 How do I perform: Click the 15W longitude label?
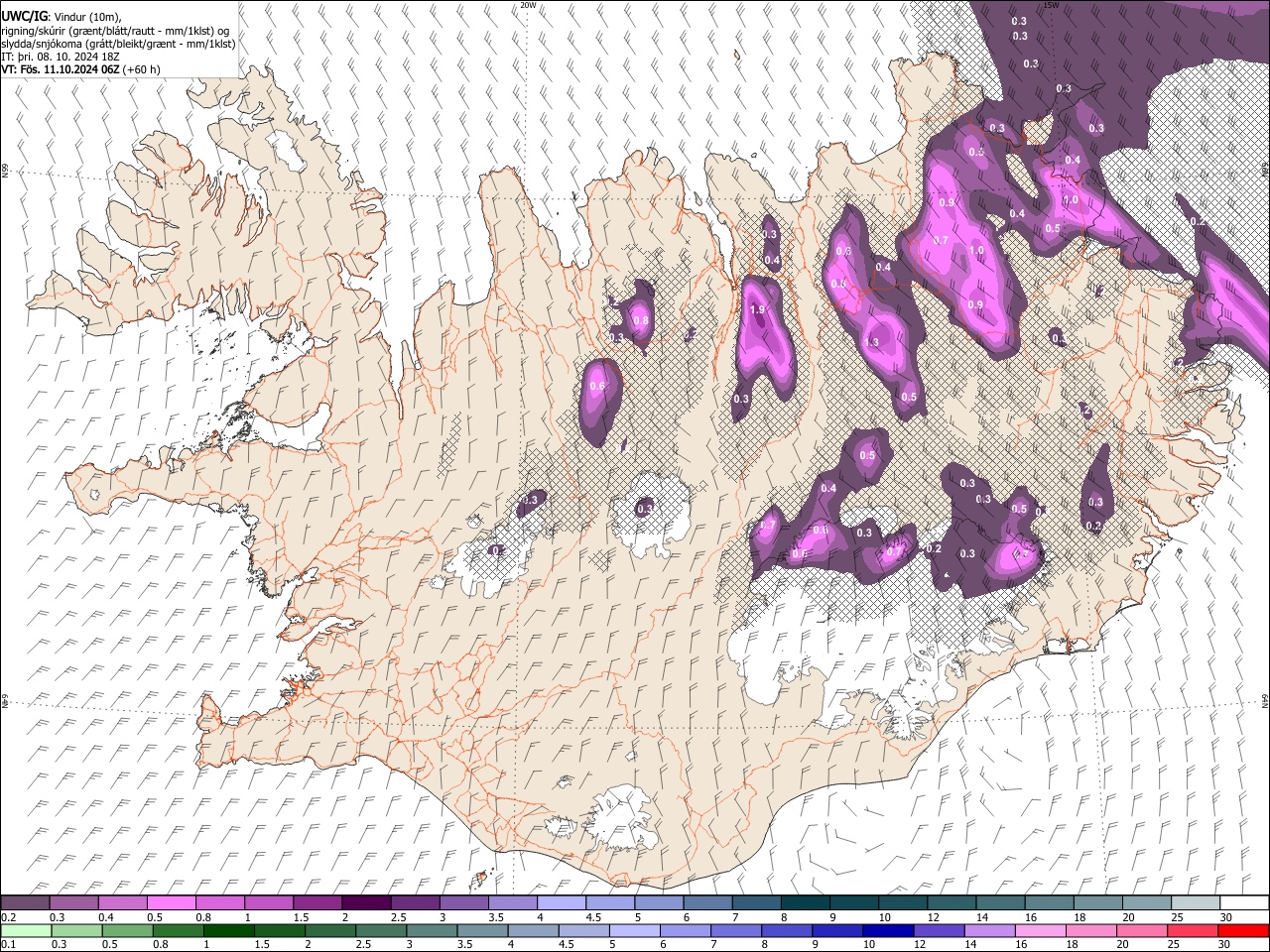(x=1051, y=5)
